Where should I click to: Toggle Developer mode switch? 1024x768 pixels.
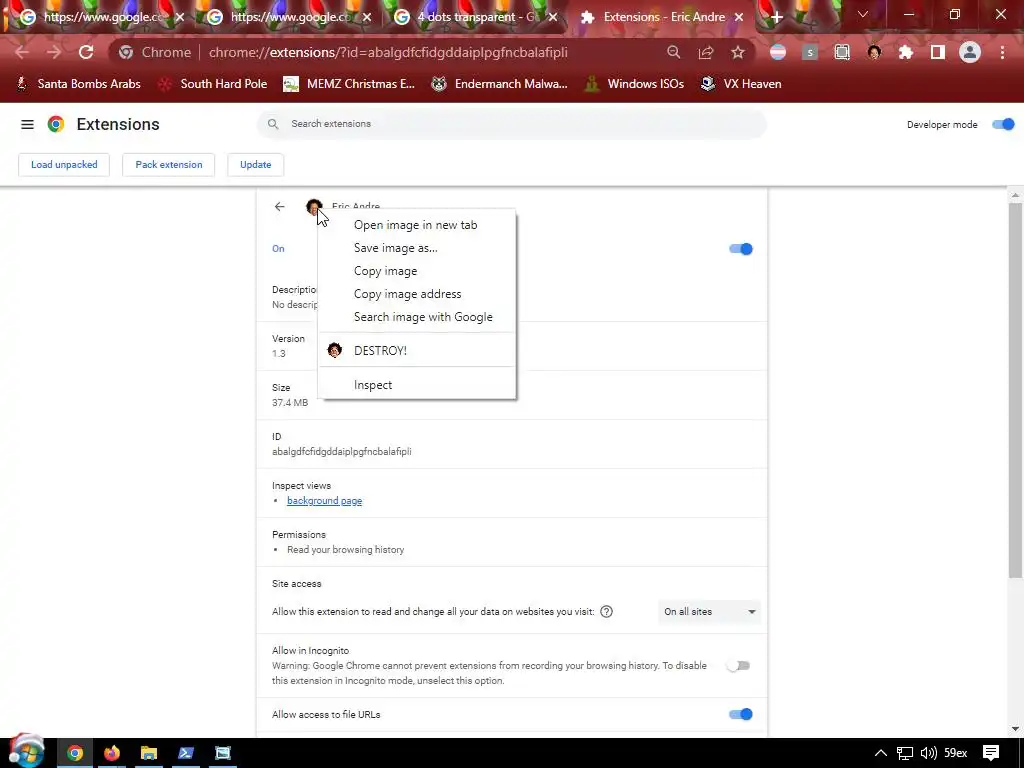[x=1003, y=124]
